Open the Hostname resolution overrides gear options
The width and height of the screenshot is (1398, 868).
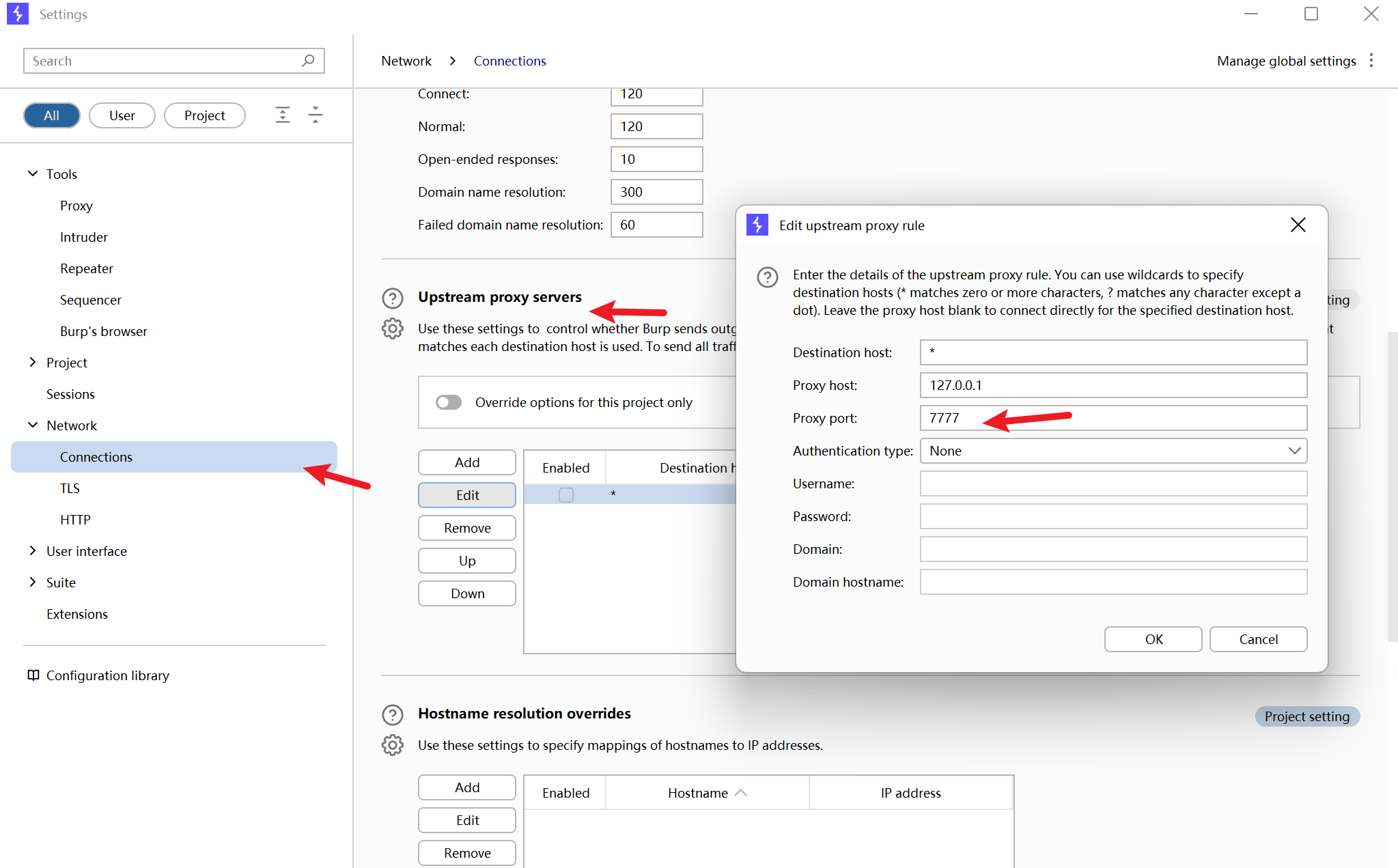pos(393,745)
